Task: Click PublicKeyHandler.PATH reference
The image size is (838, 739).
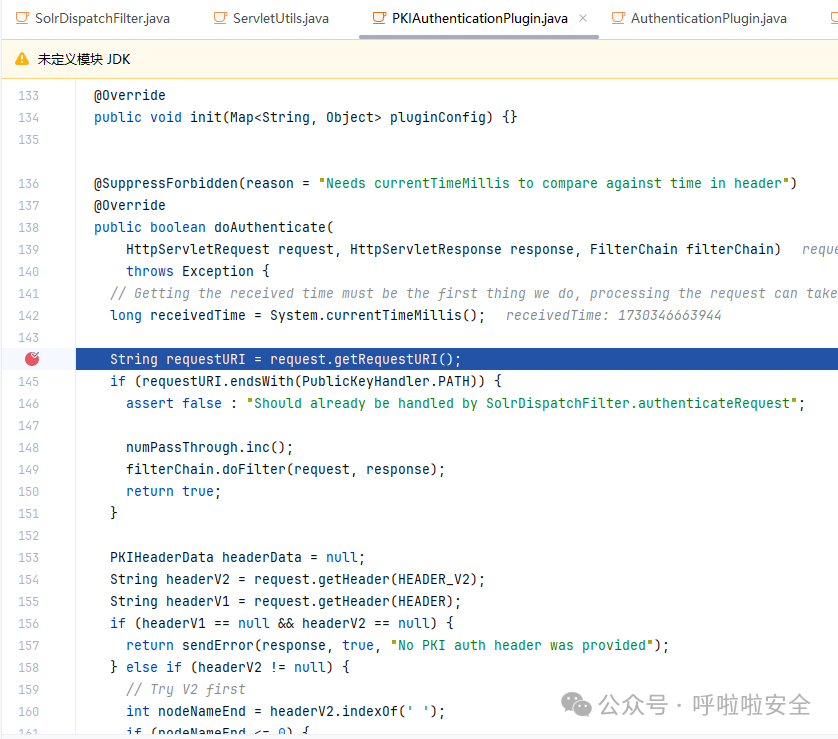Action: click(387, 382)
